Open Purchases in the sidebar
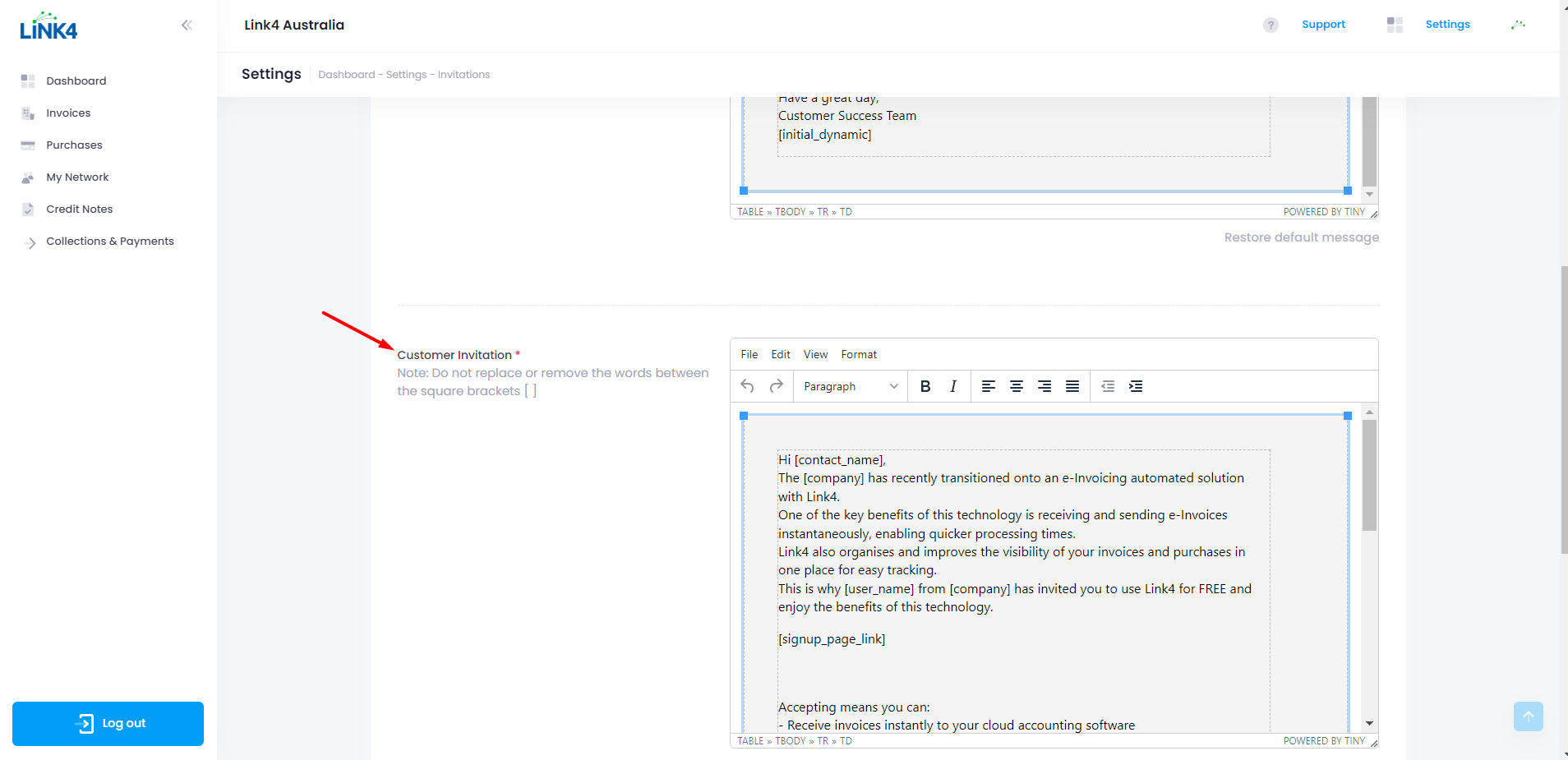The width and height of the screenshot is (1568, 760). [74, 145]
